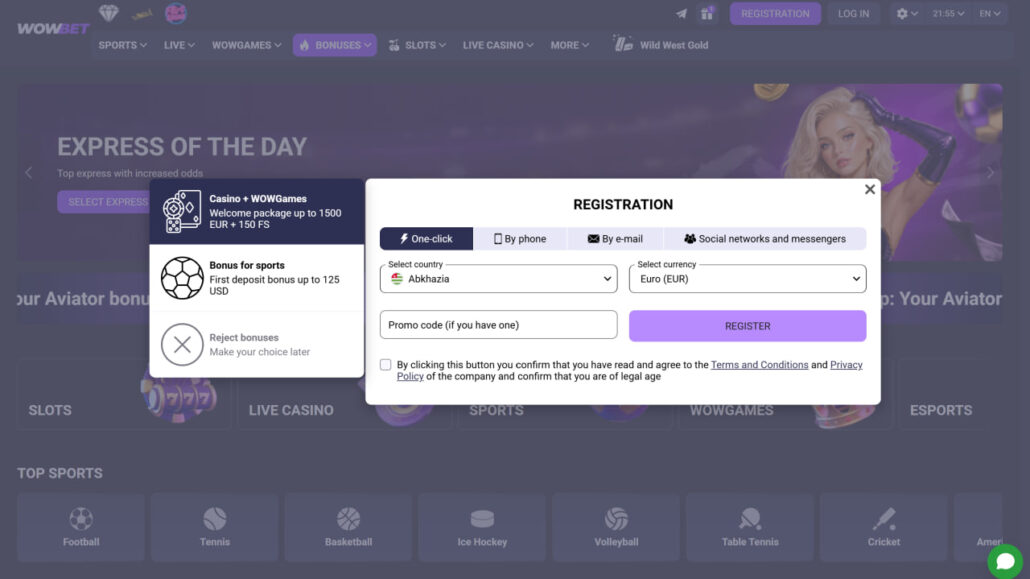Click the golden icon in header

click(x=142, y=14)
